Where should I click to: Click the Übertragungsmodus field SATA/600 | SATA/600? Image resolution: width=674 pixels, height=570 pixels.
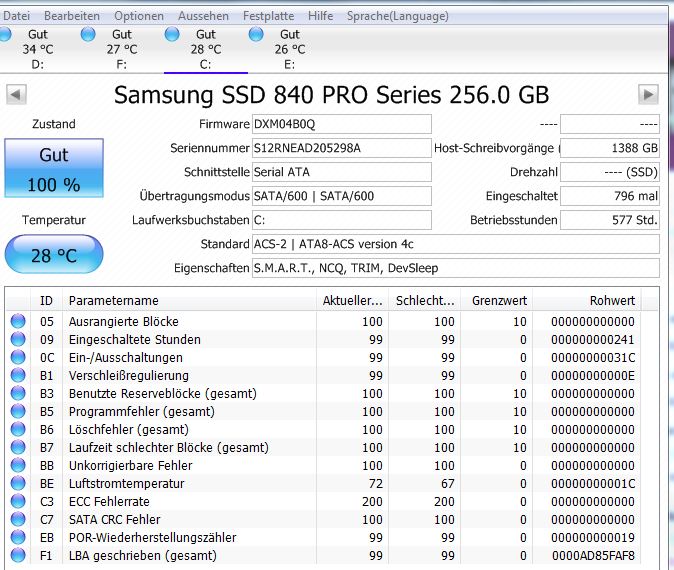point(342,196)
